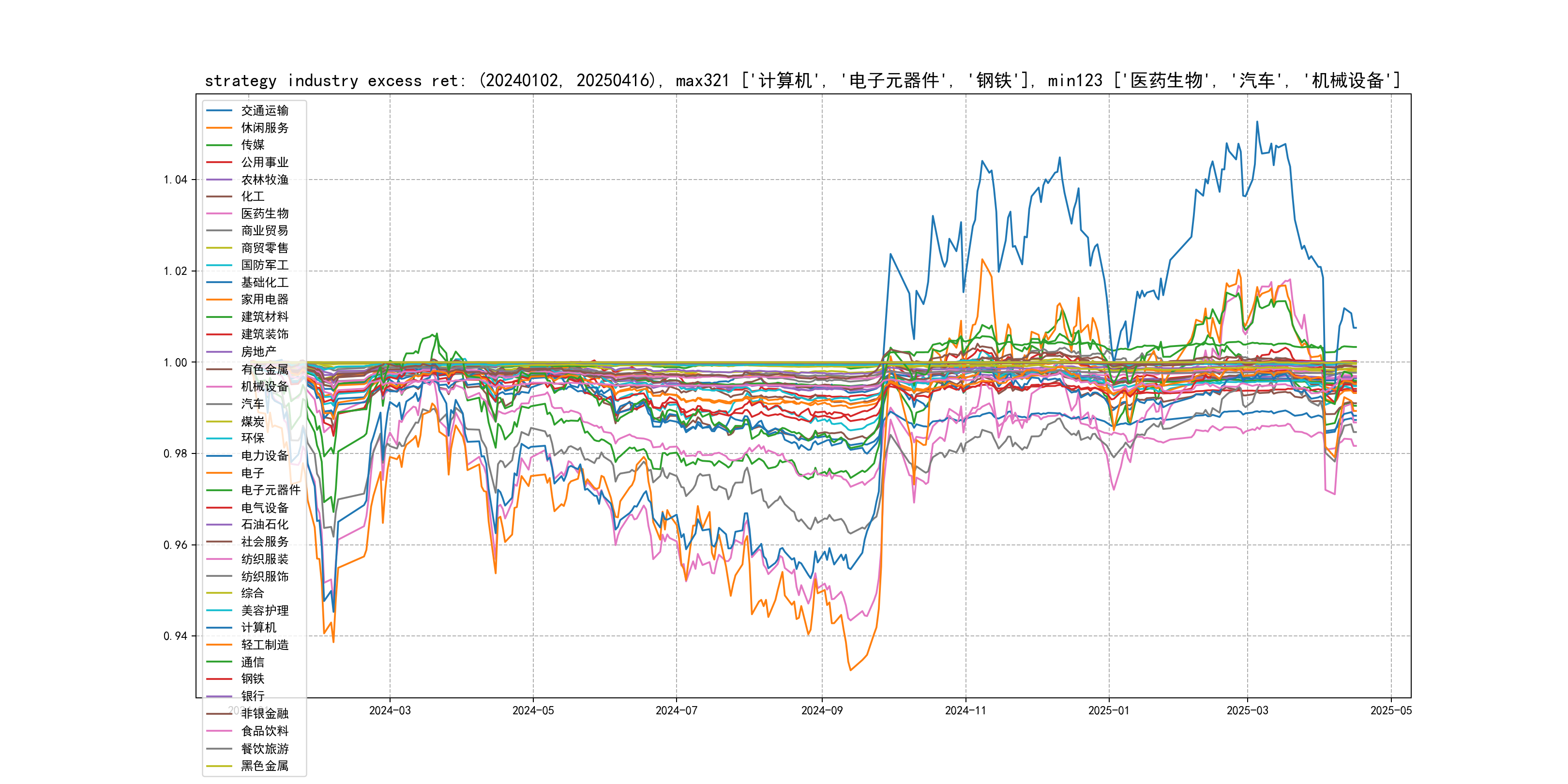Viewport: 1568px width, 784px height.
Task: Click the orange line swatch beside 休闲服务
Action: (219, 128)
